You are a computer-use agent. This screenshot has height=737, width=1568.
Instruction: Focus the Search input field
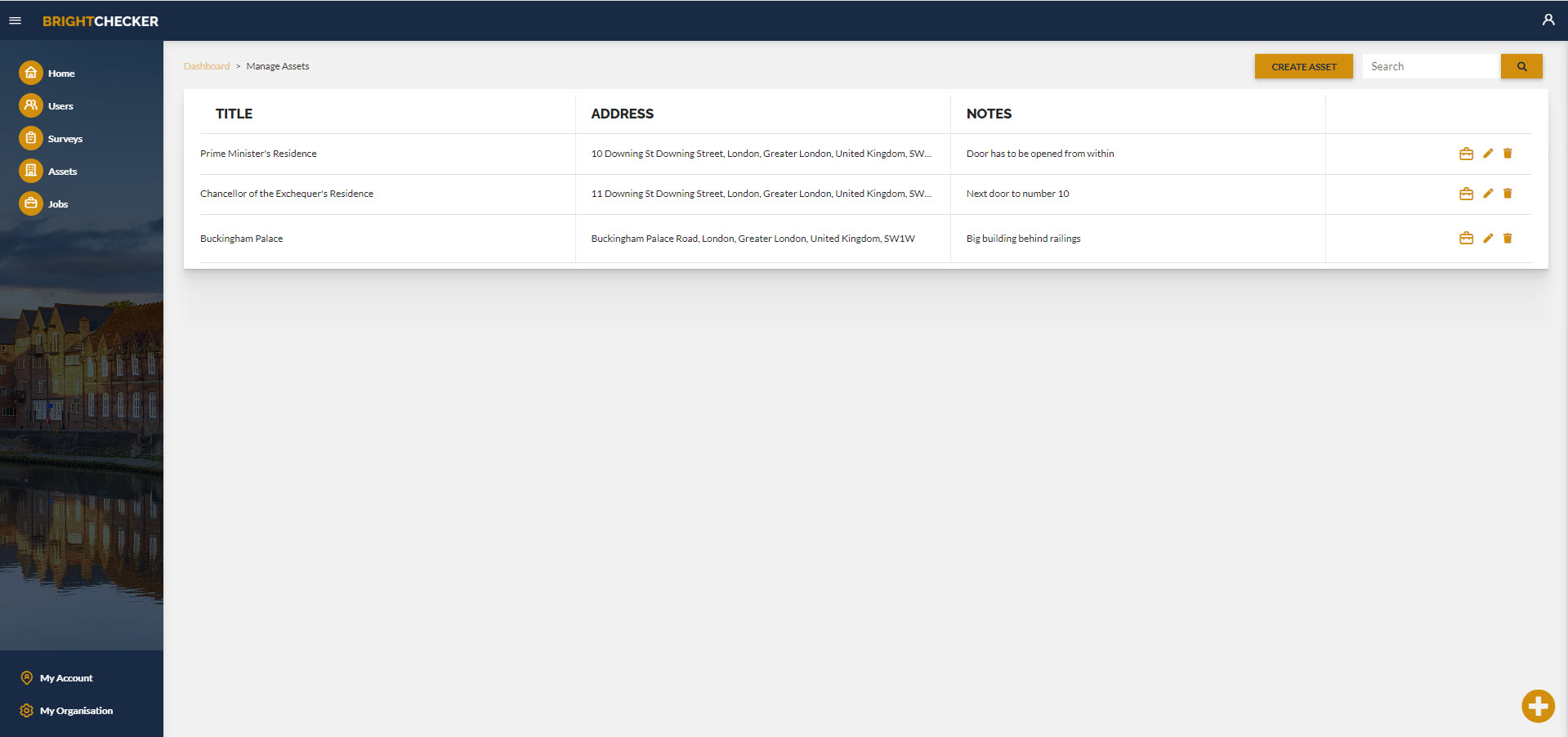coord(1432,66)
